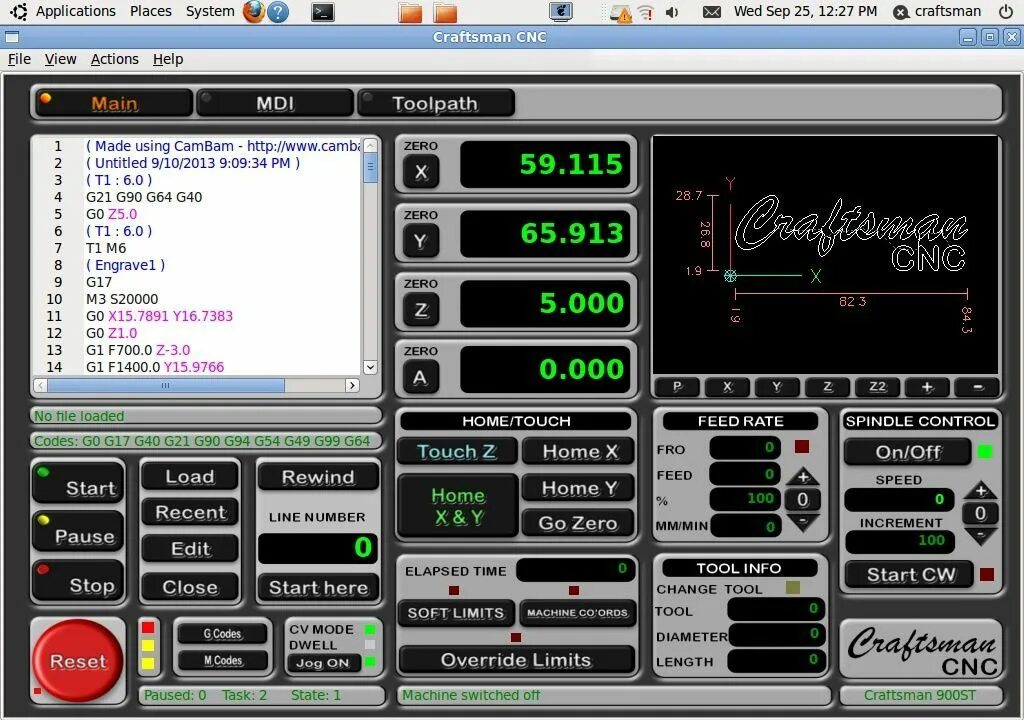
Task: Open the mail indicator in top panel
Action: point(712,12)
